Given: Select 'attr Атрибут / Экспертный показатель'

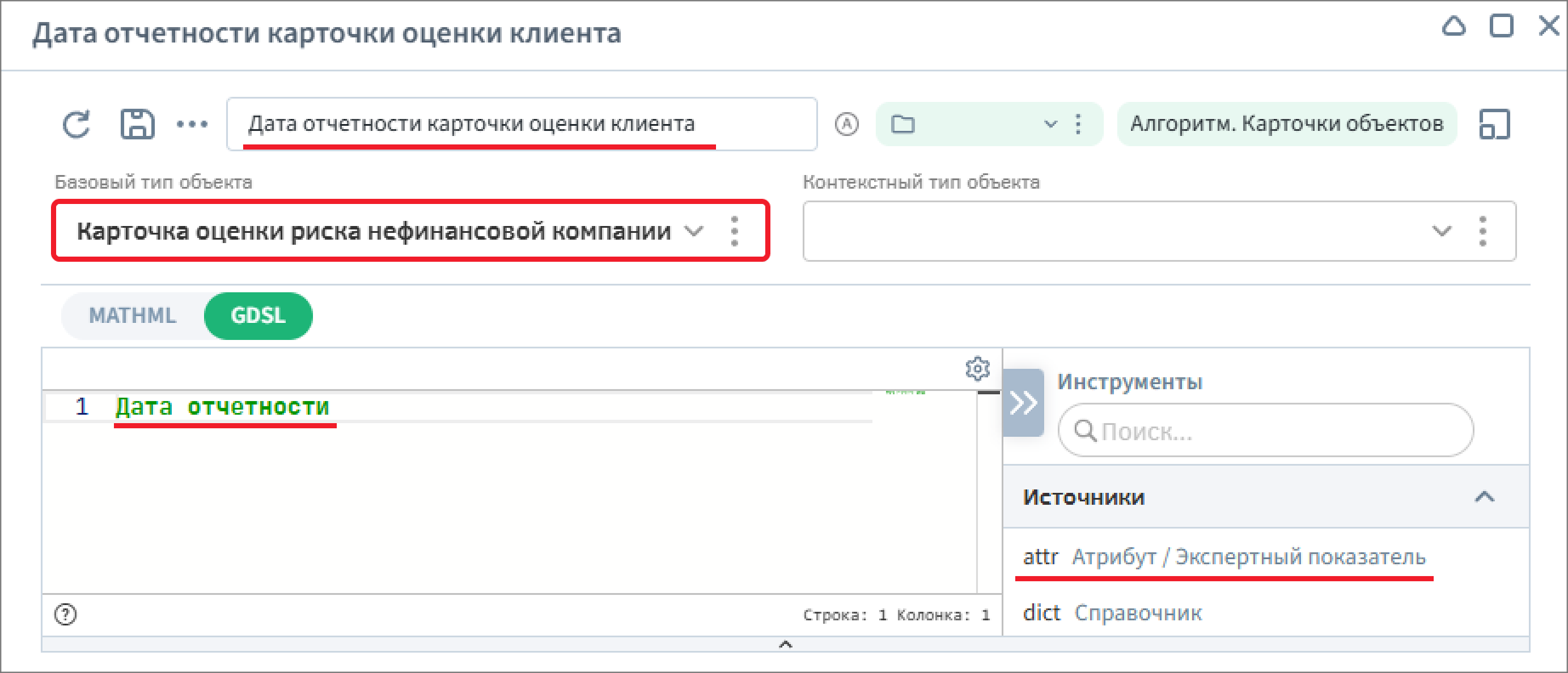Looking at the screenshot, I should (x=1224, y=557).
